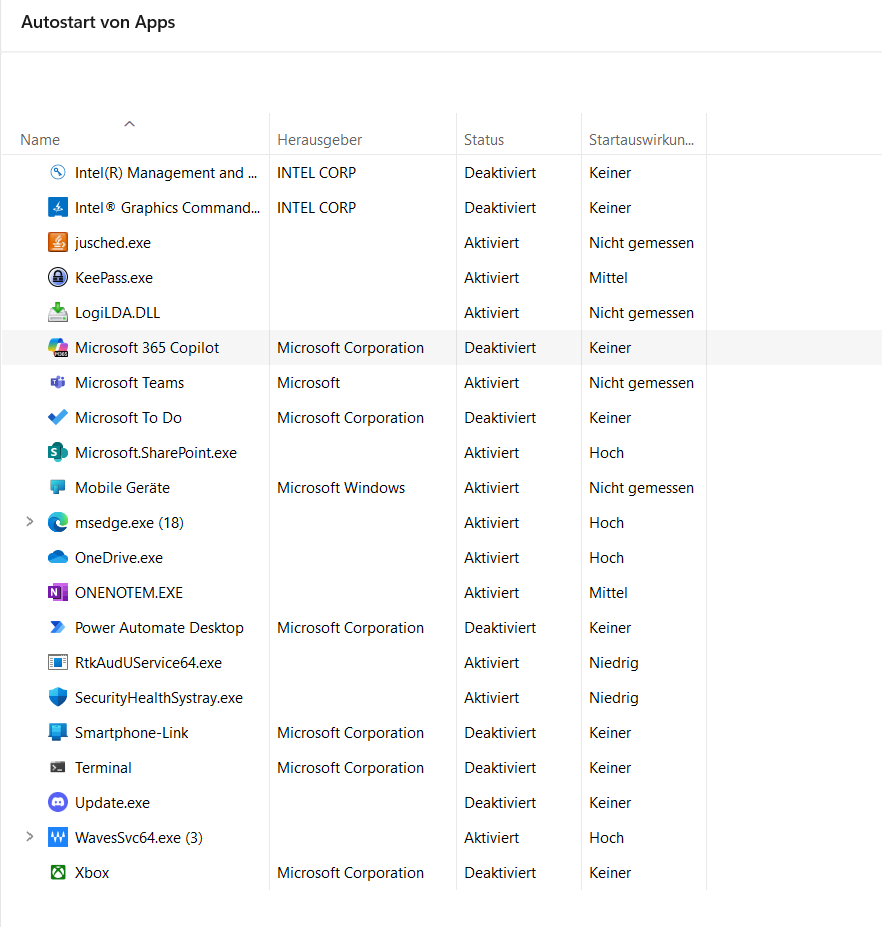Viewport: 882px width, 927px height.
Task: Click the OneDrive.exe name text
Action: coord(119,558)
